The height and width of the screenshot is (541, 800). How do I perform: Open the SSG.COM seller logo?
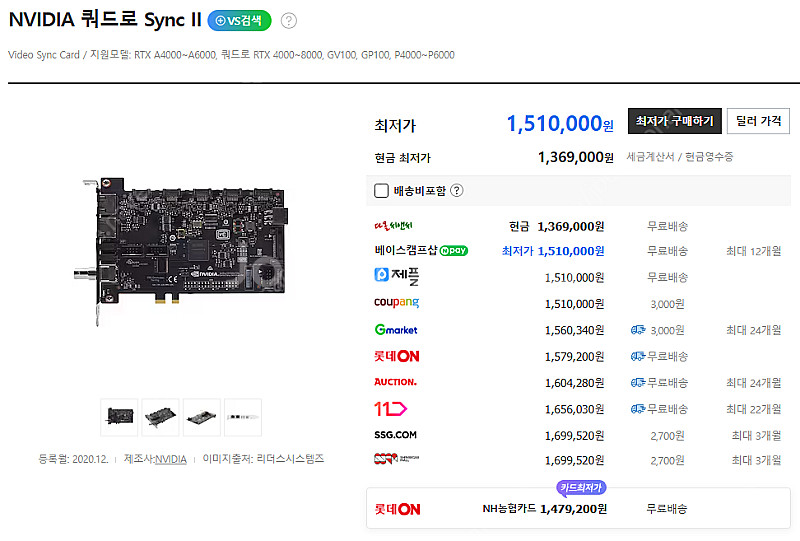(395, 435)
